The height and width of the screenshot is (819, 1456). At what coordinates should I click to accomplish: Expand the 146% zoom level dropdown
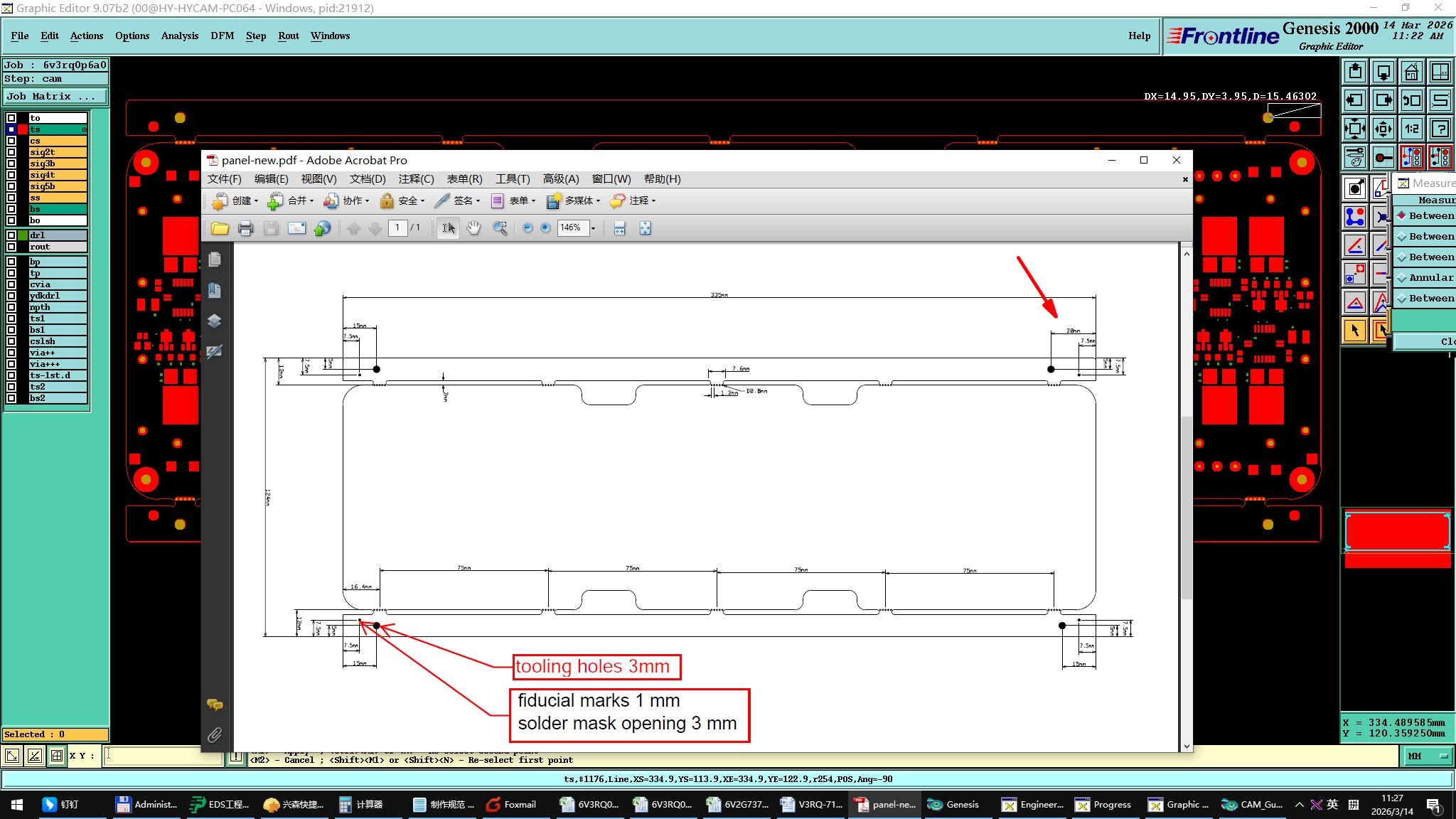pos(593,228)
